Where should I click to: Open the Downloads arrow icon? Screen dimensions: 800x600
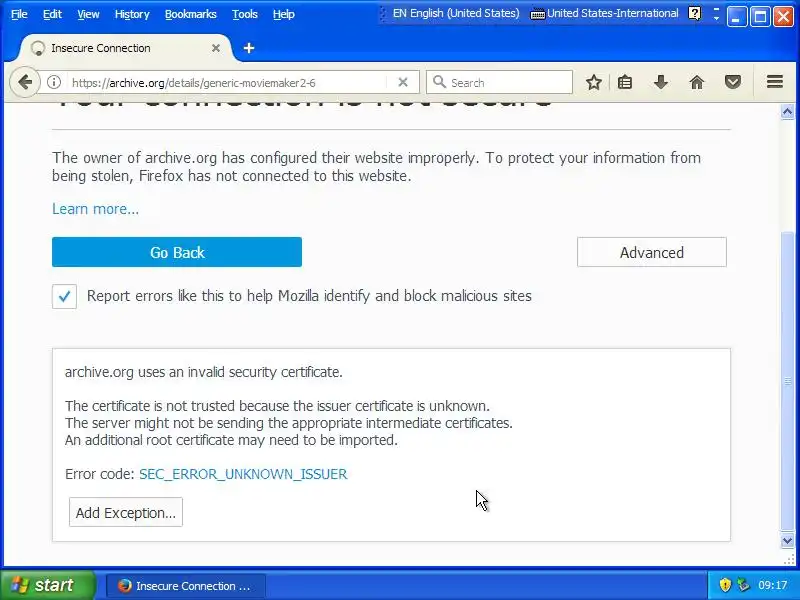[x=661, y=82]
